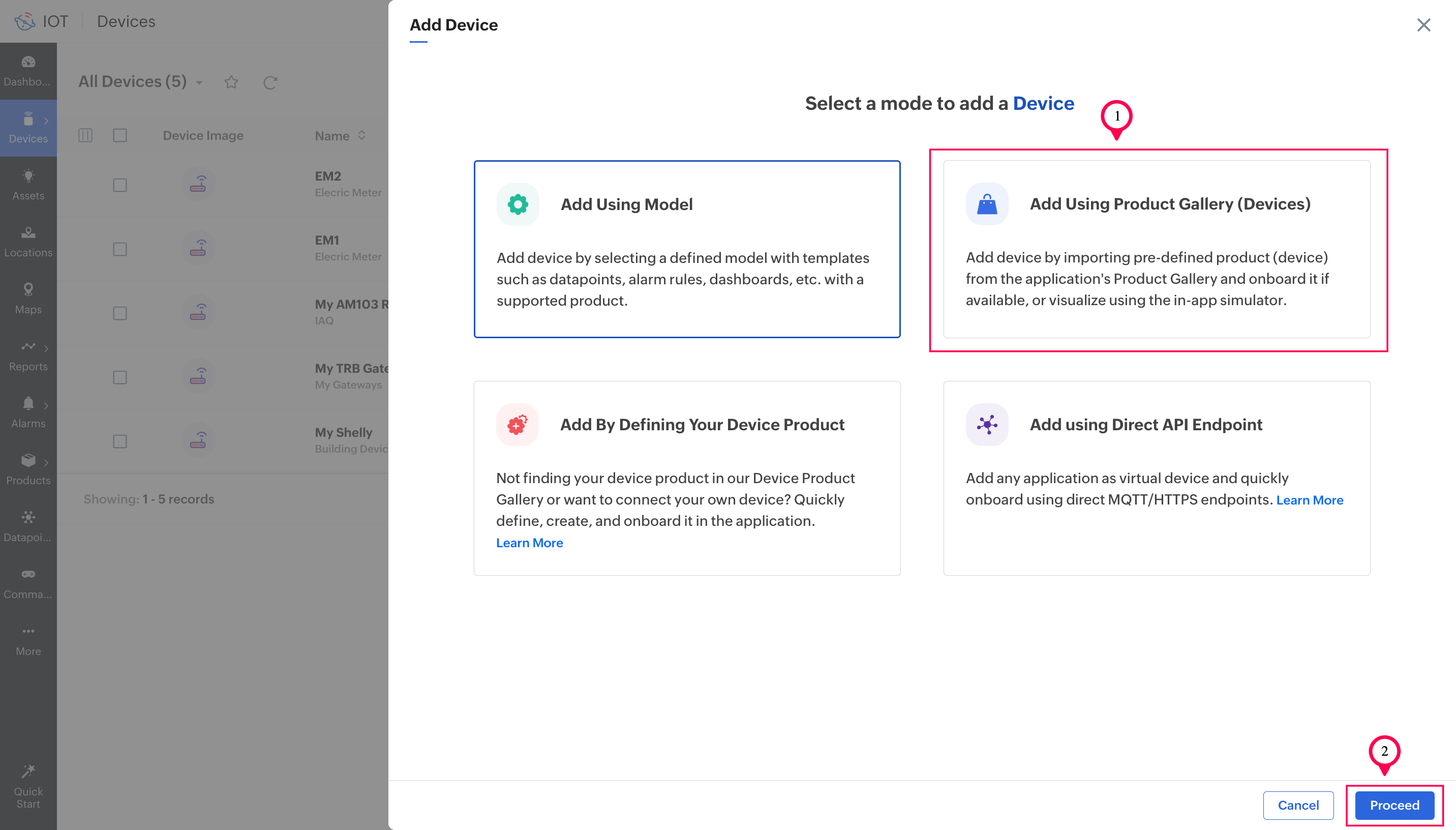Open Commands from the sidebar

(x=28, y=574)
